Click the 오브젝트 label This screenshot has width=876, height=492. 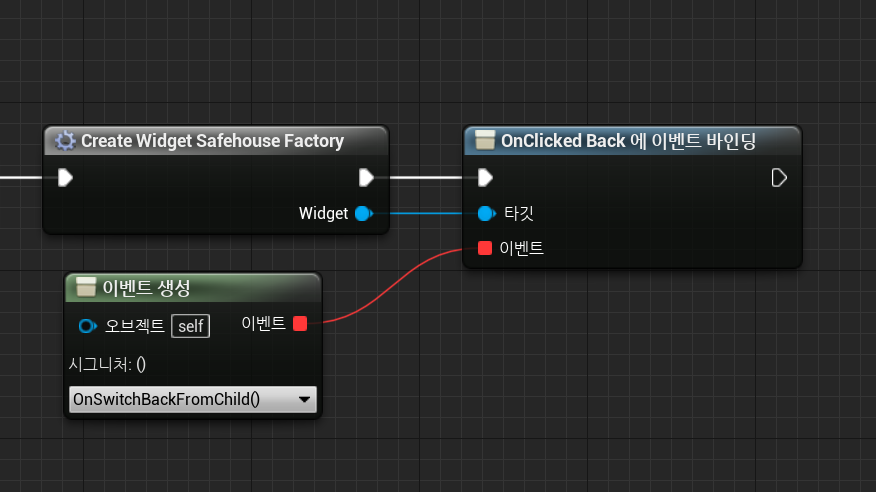(135, 326)
